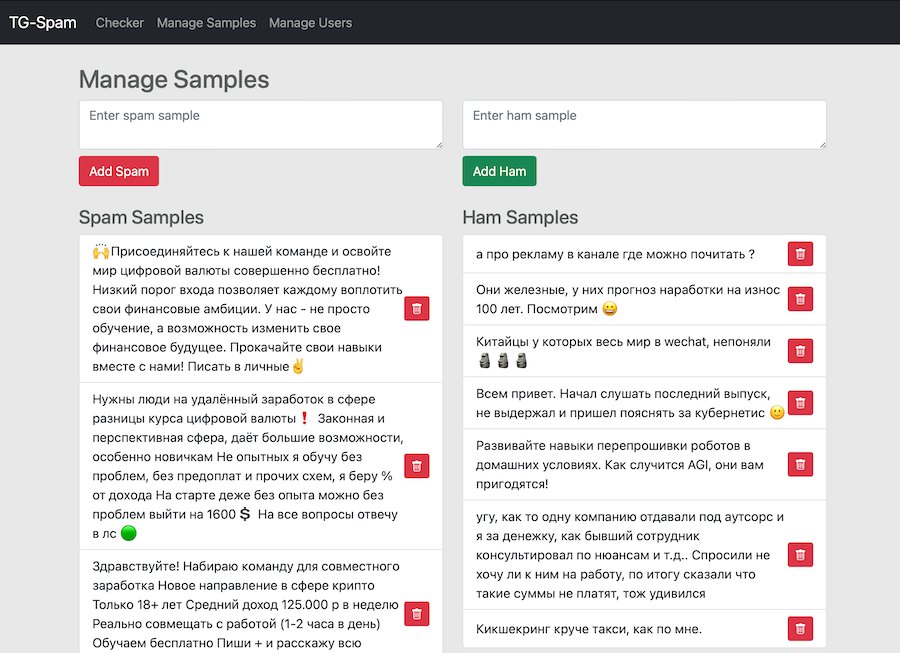Click the Add Ham button

tap(499, 171)
